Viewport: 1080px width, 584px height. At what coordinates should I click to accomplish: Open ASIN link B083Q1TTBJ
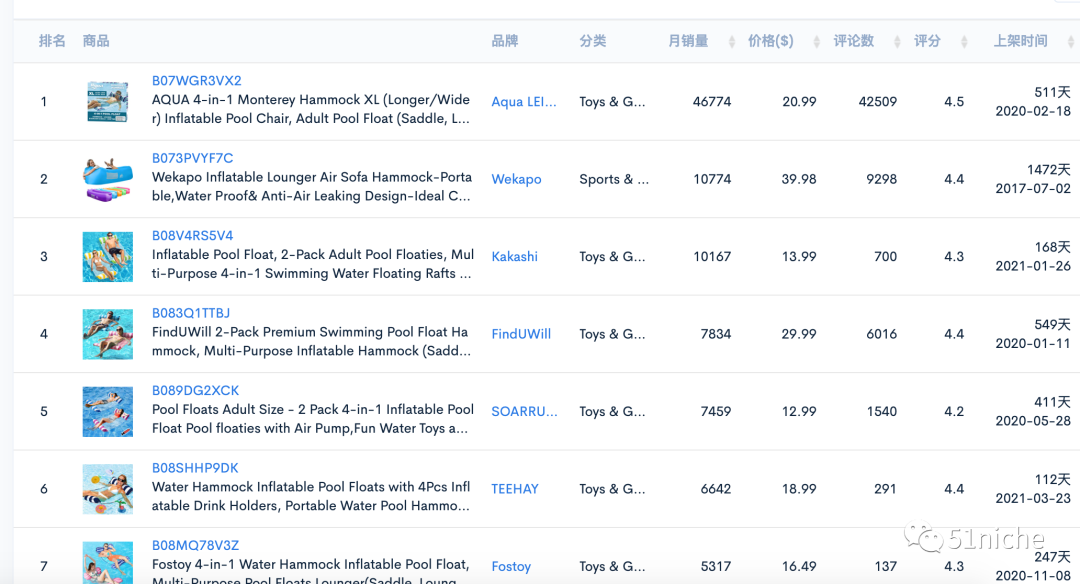(191, 313)
